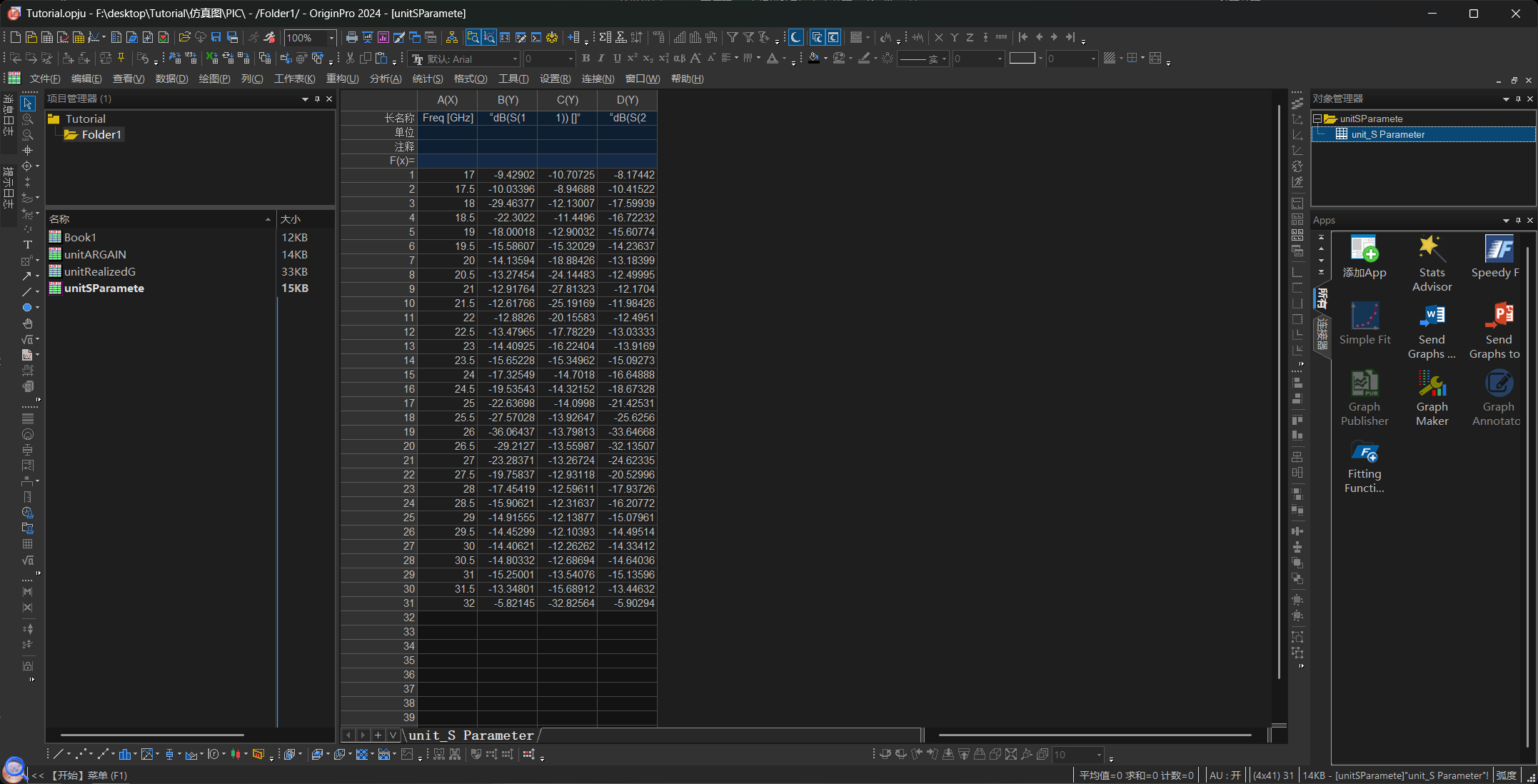Click the Add Filter funnel icon
The height and width of the screenshot is (784, 1538).
point(732,37)
